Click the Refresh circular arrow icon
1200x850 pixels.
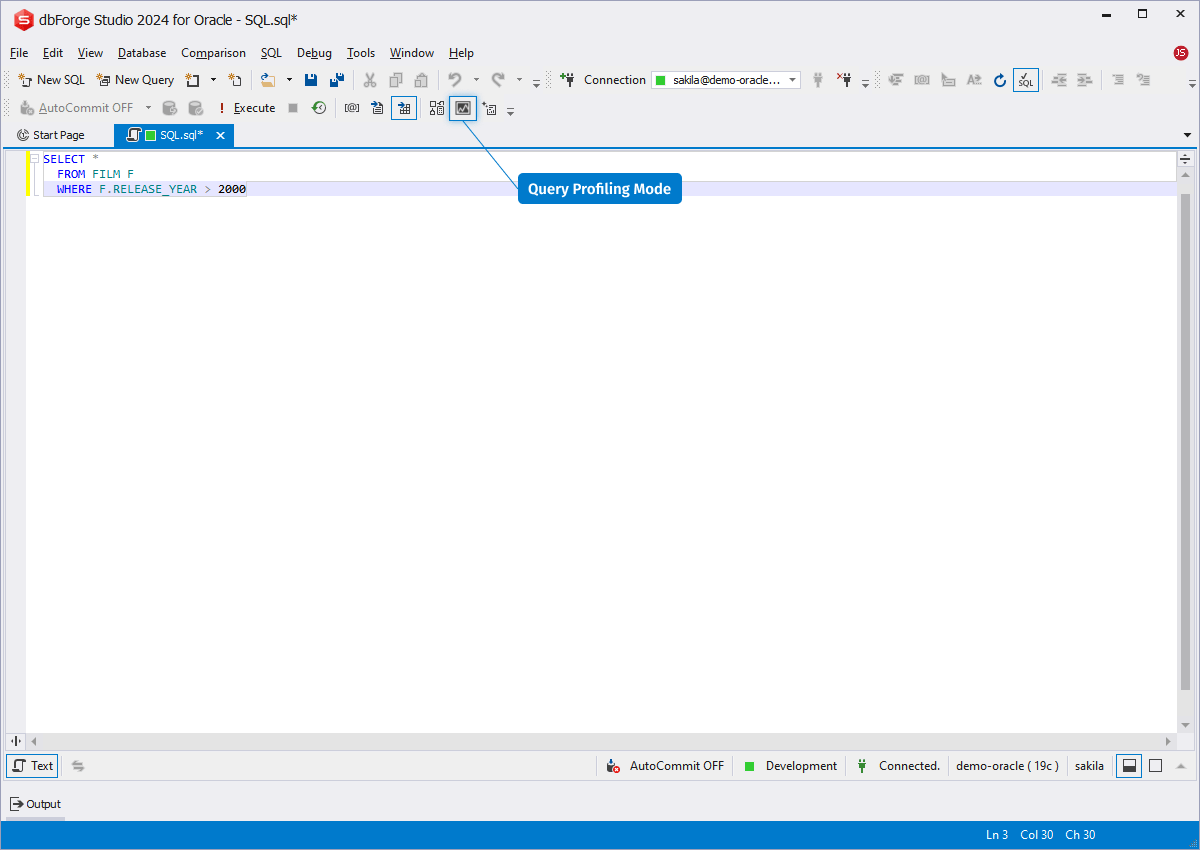pyautogui.click(x=1000, y=80)
